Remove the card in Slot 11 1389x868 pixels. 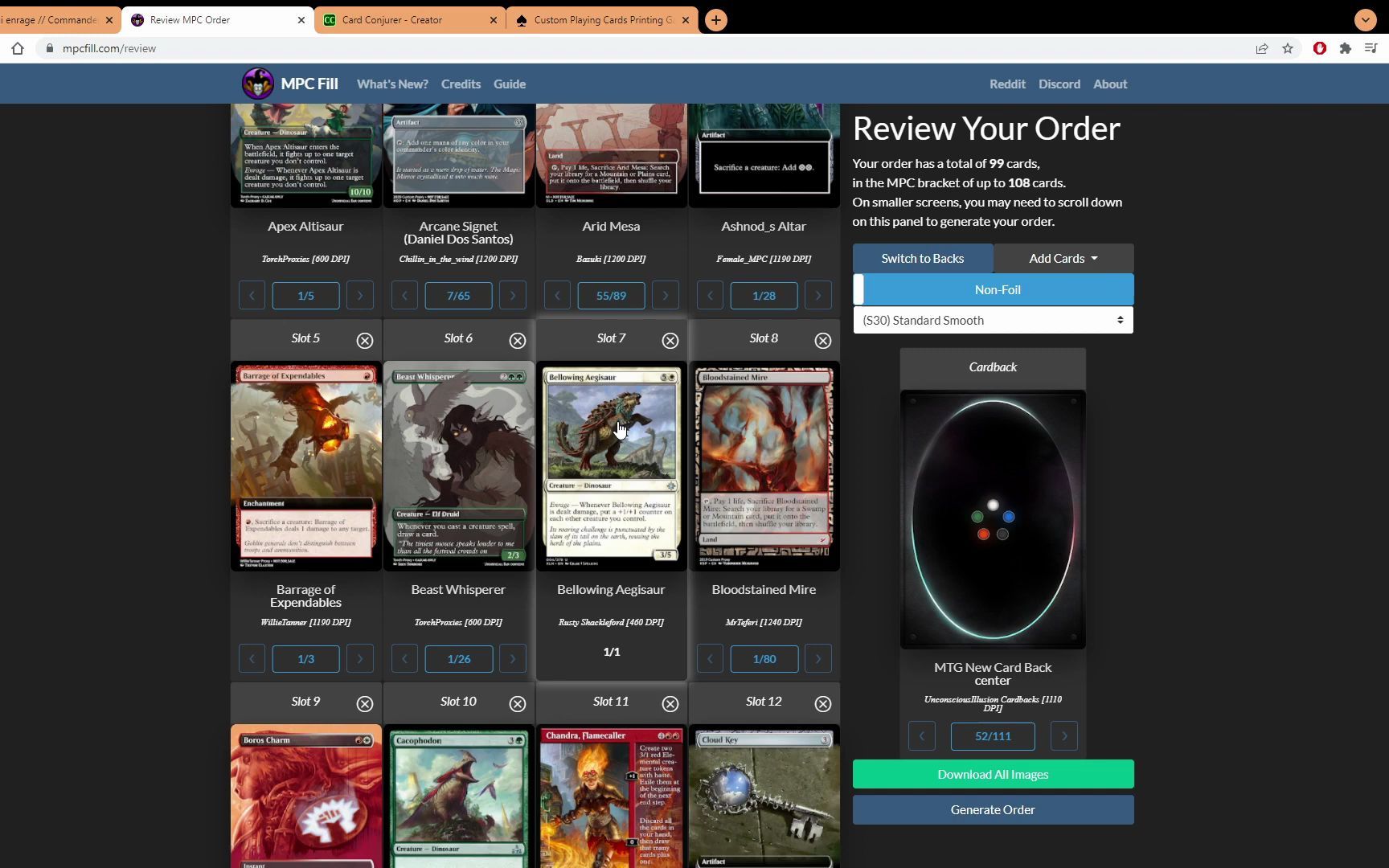pos(670,704)
